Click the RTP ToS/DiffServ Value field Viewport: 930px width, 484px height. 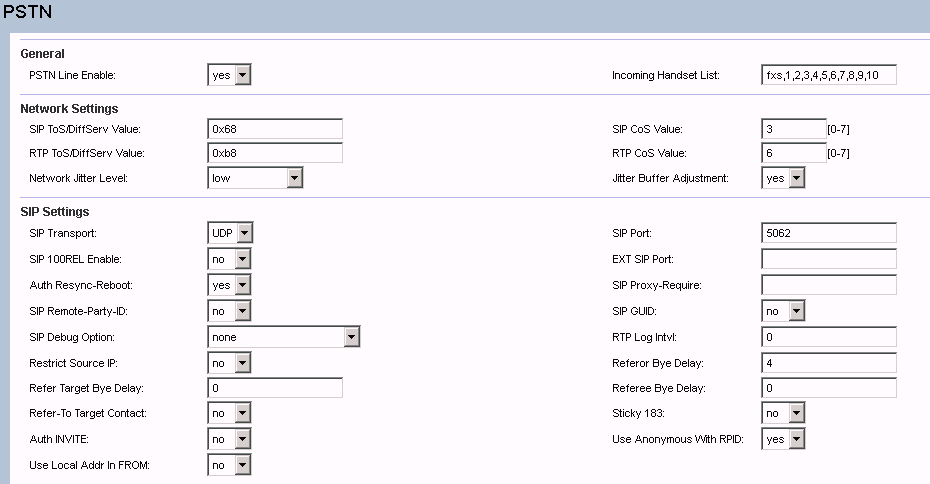pyautogui.click(x=275, y=153)
